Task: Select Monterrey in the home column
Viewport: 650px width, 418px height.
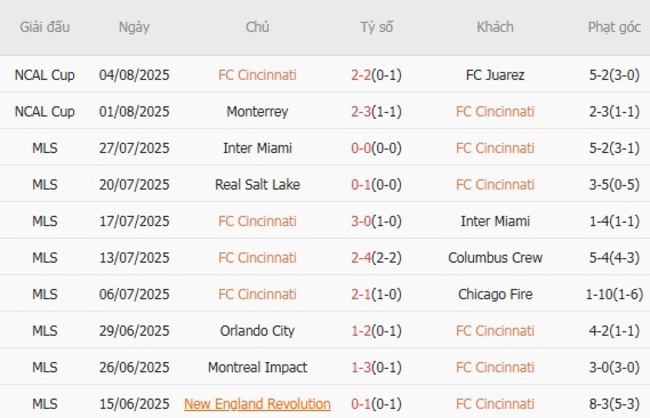Action: click(257, 111)
